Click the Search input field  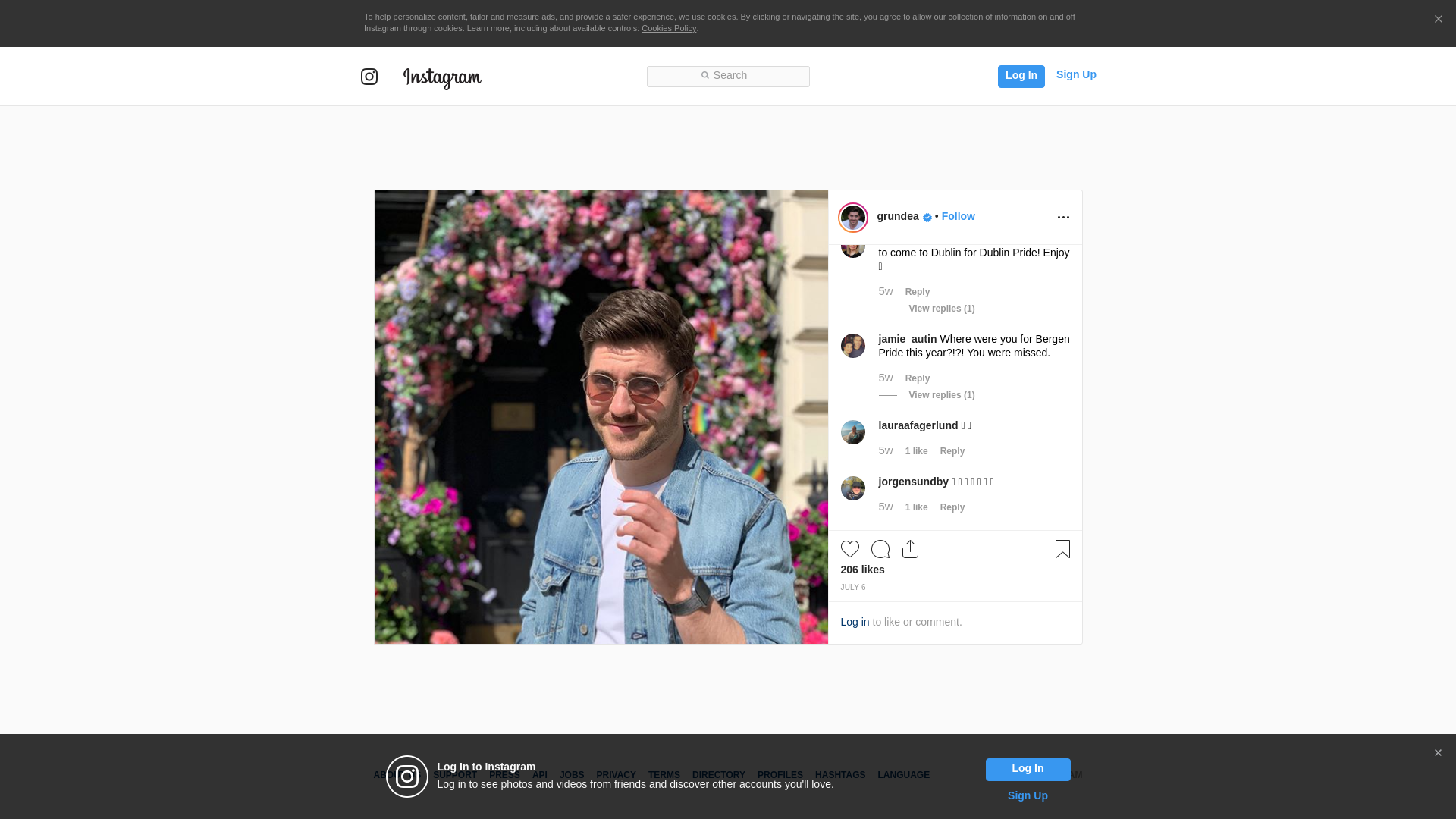click(728, 76)
